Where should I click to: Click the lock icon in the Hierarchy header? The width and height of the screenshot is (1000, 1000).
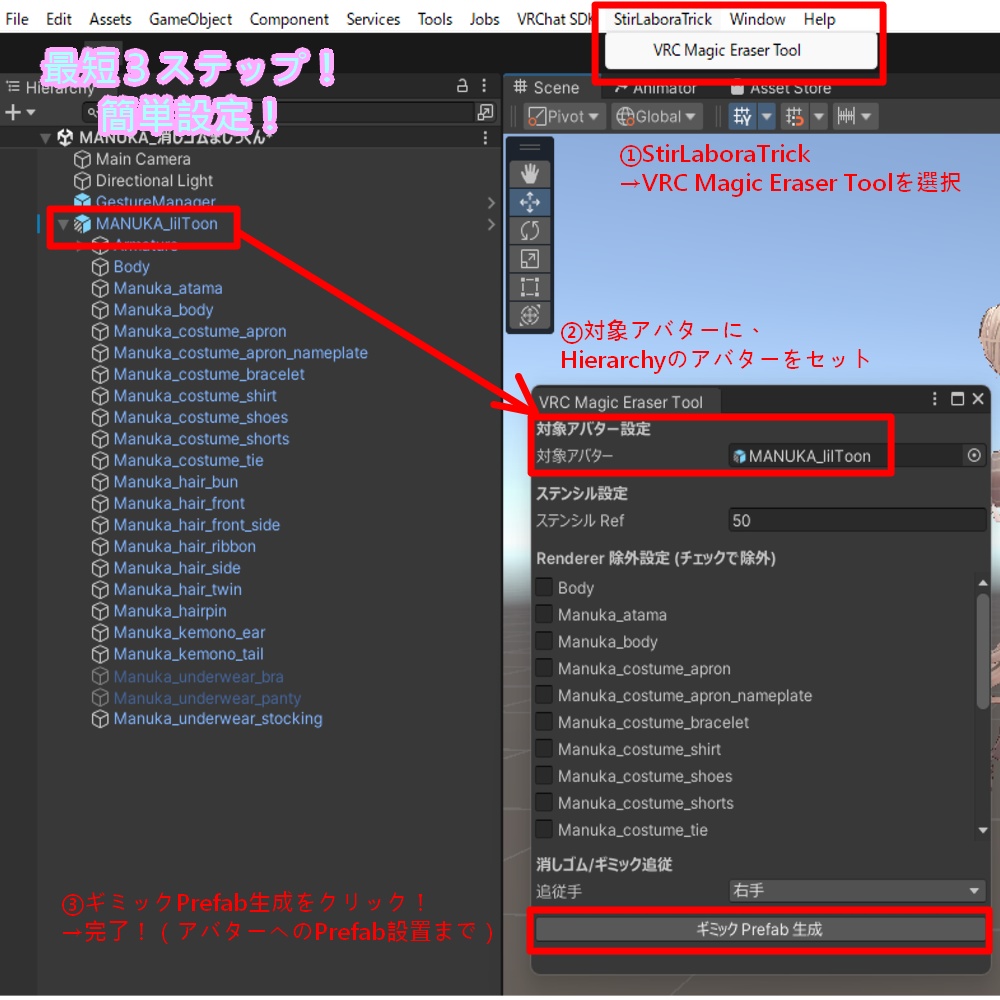click(x=462, y=87)
